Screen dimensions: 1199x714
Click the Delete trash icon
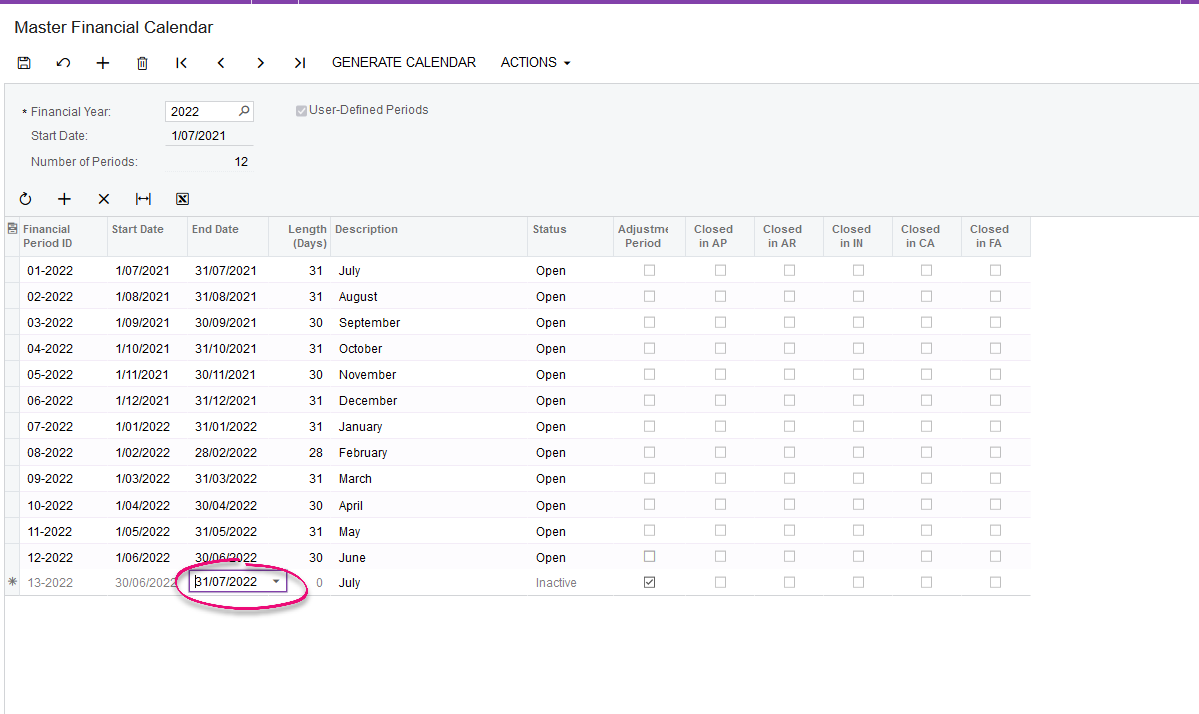coord(142,63)
